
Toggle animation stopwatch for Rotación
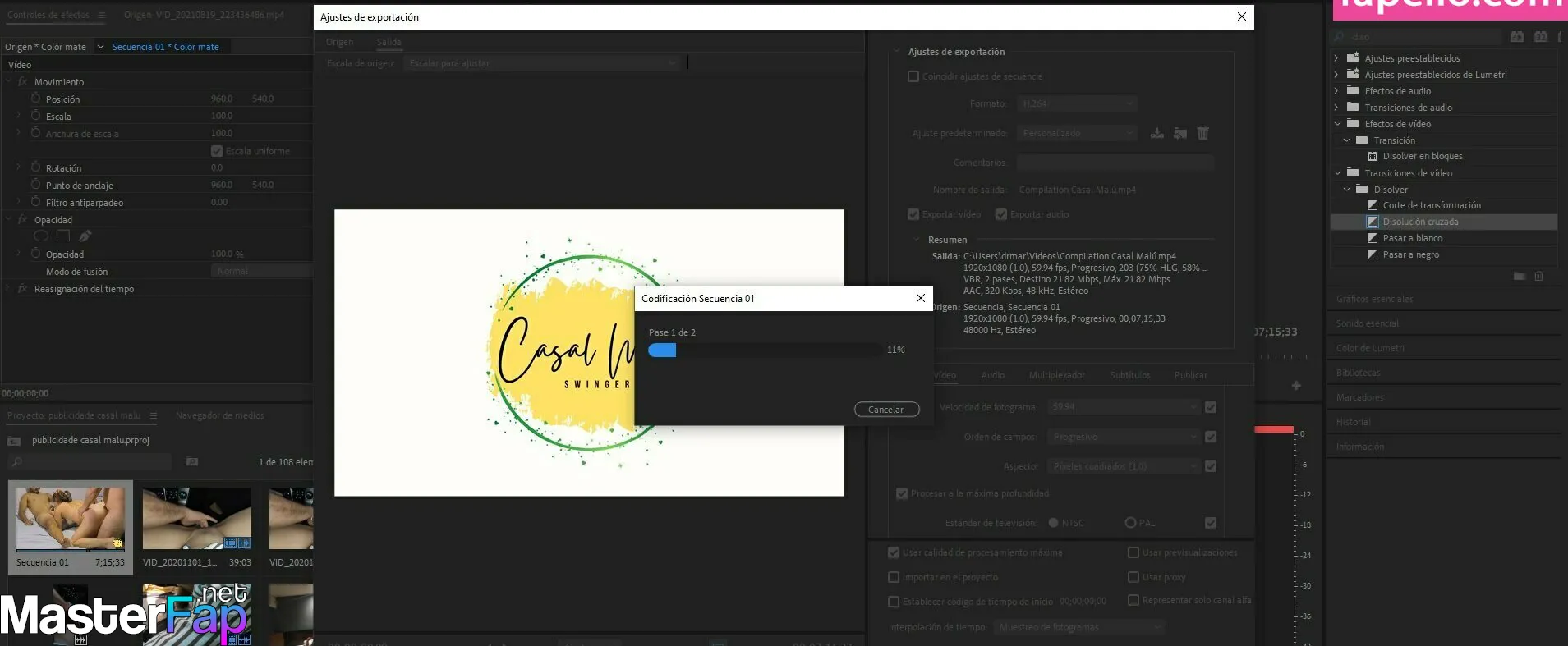[x=35, y=167]
